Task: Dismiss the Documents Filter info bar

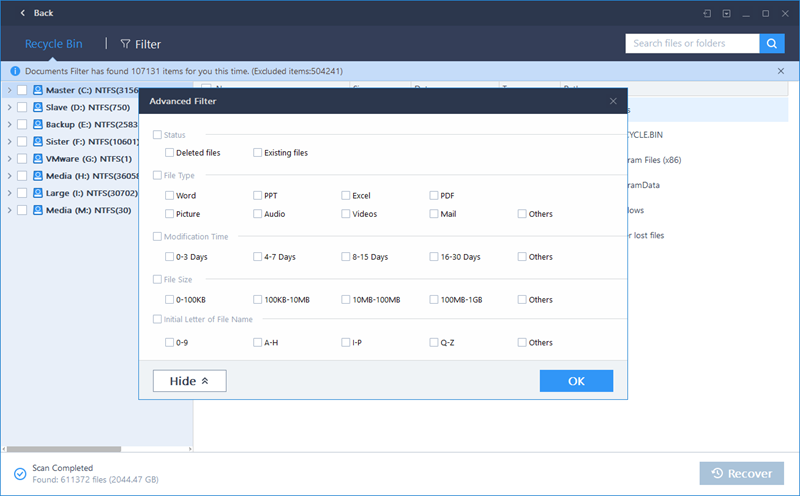Action: 781,71
